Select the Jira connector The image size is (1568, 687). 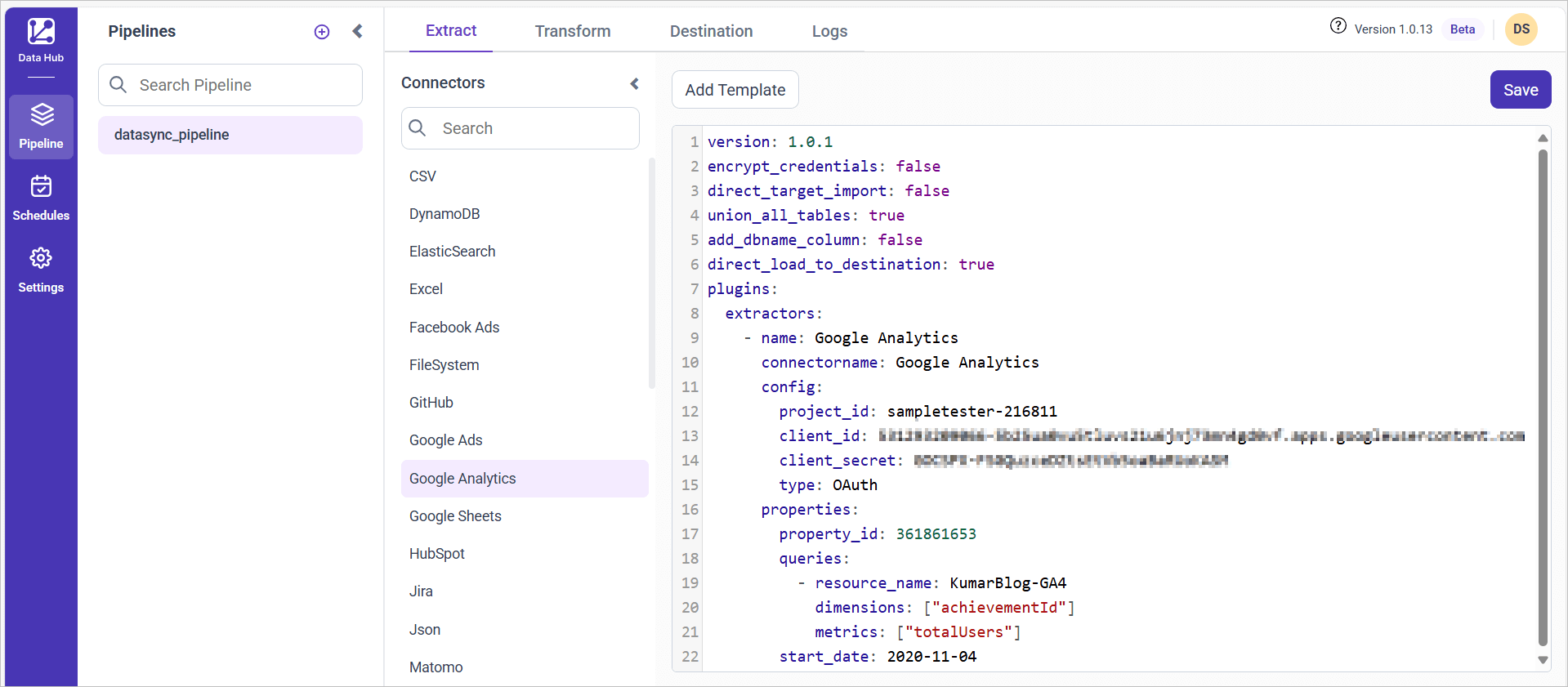[525, 591]
